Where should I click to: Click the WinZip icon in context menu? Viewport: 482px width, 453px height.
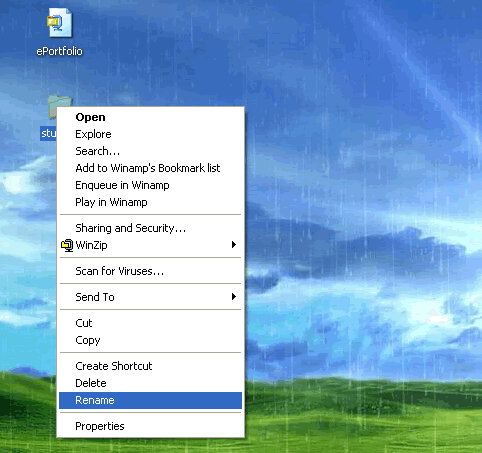click(x=67, y=245)
